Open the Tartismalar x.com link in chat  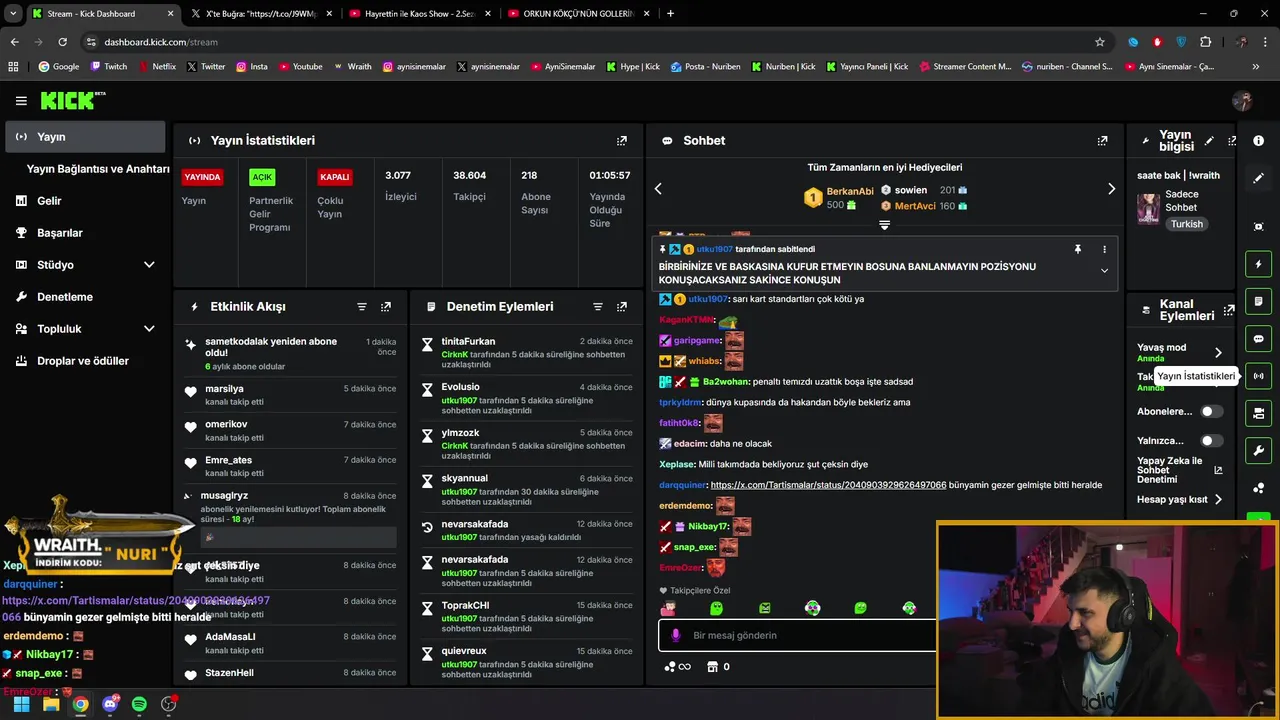click(x=828, y=485)
